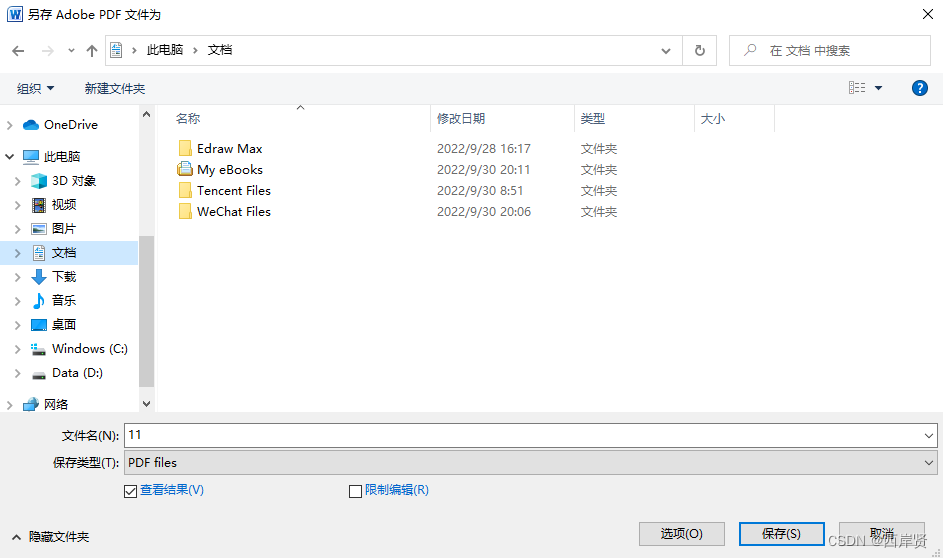Open the view options dropdown arrow
Viewport: 943px width, 558px height.
tap(878, 88)
